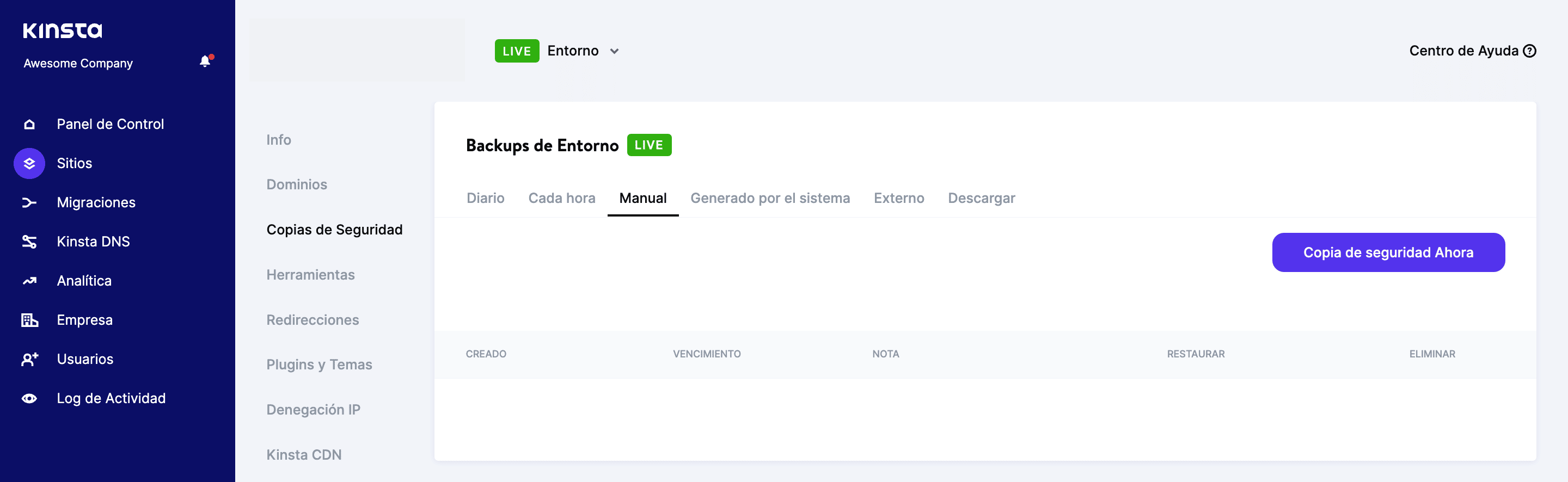
Task: Select the Descargar tab
Action: [x=981, y=199]
